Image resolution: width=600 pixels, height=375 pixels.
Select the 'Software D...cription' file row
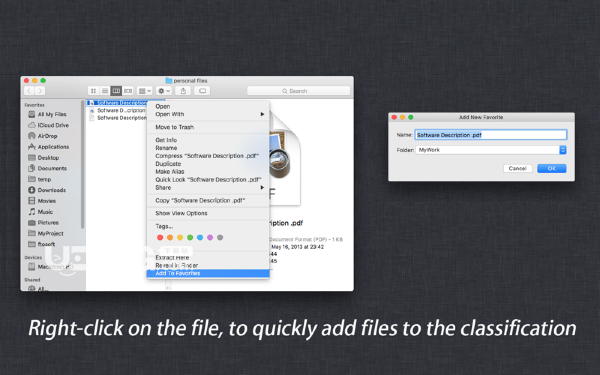[117, 110]
